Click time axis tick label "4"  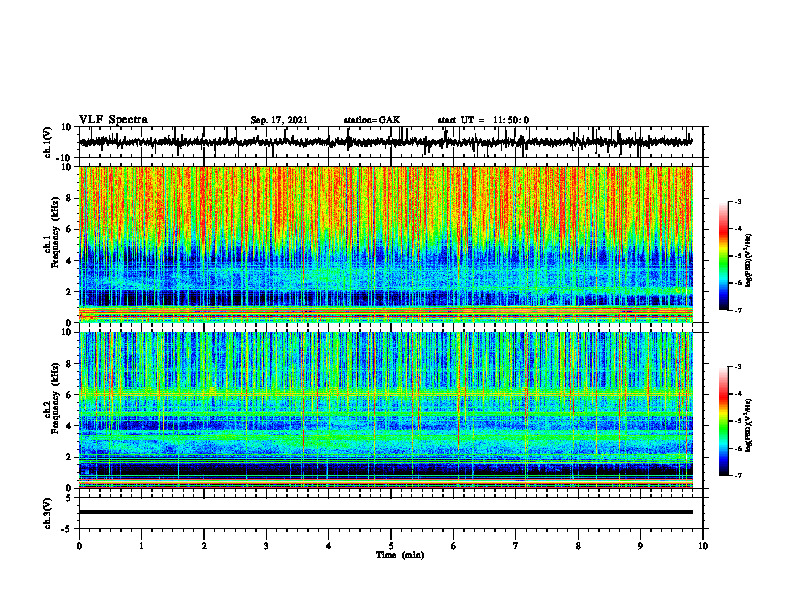click(x=328, y=546)
